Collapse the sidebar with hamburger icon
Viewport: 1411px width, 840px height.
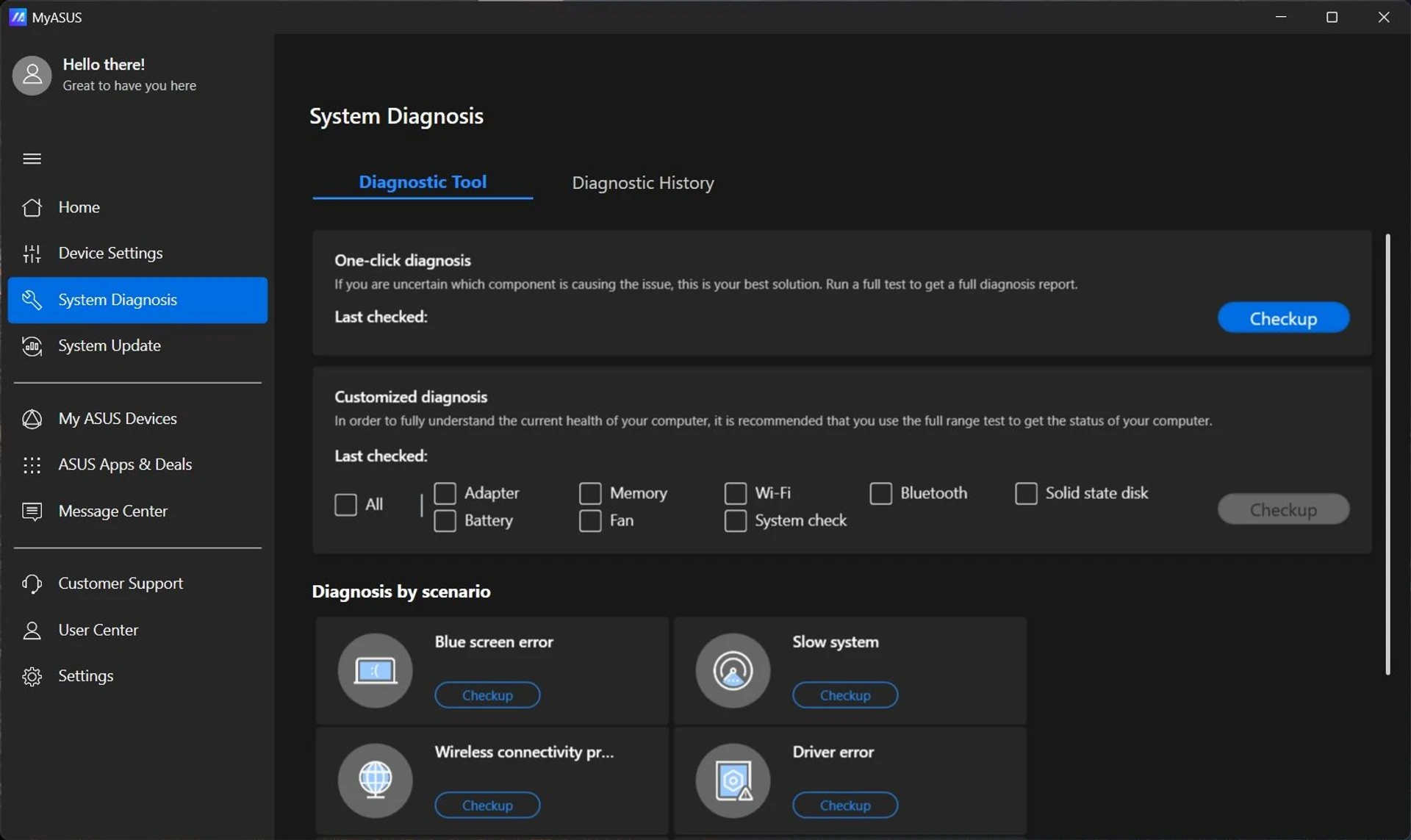[x=32, y=159]
